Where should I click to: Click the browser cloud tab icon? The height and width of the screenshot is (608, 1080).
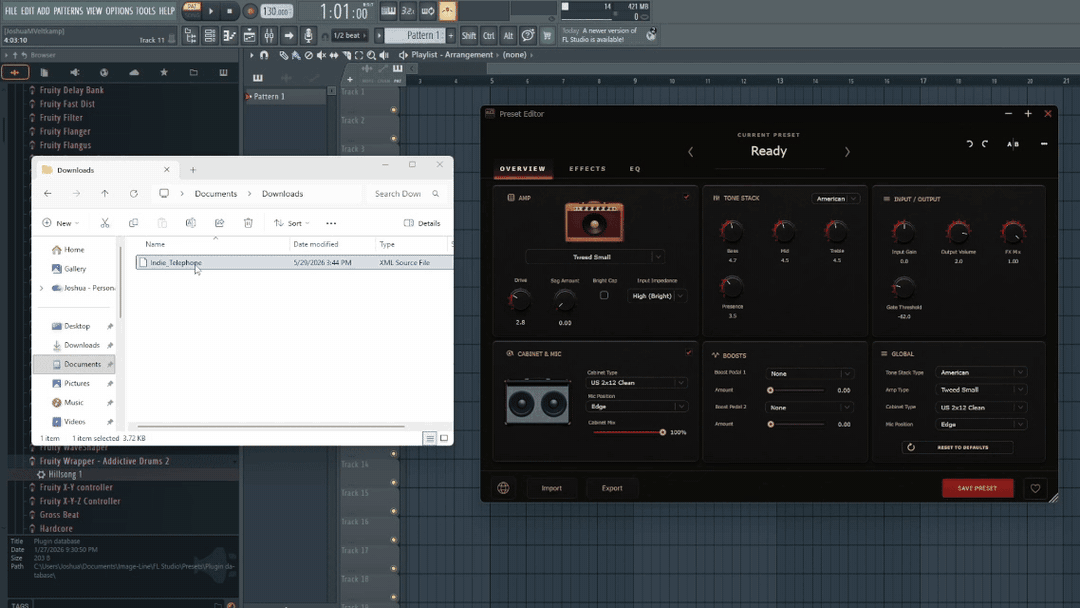coord(134,72)
